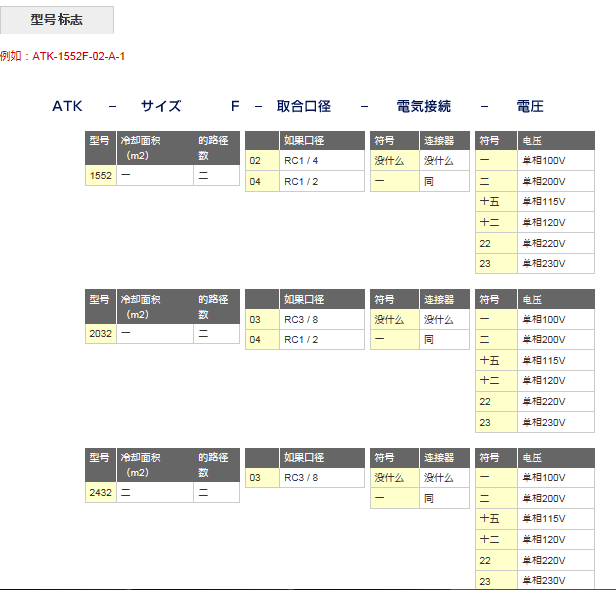Click 单相100V in the 2032 section
Screen dimensions: 616x590
[556, 319]
